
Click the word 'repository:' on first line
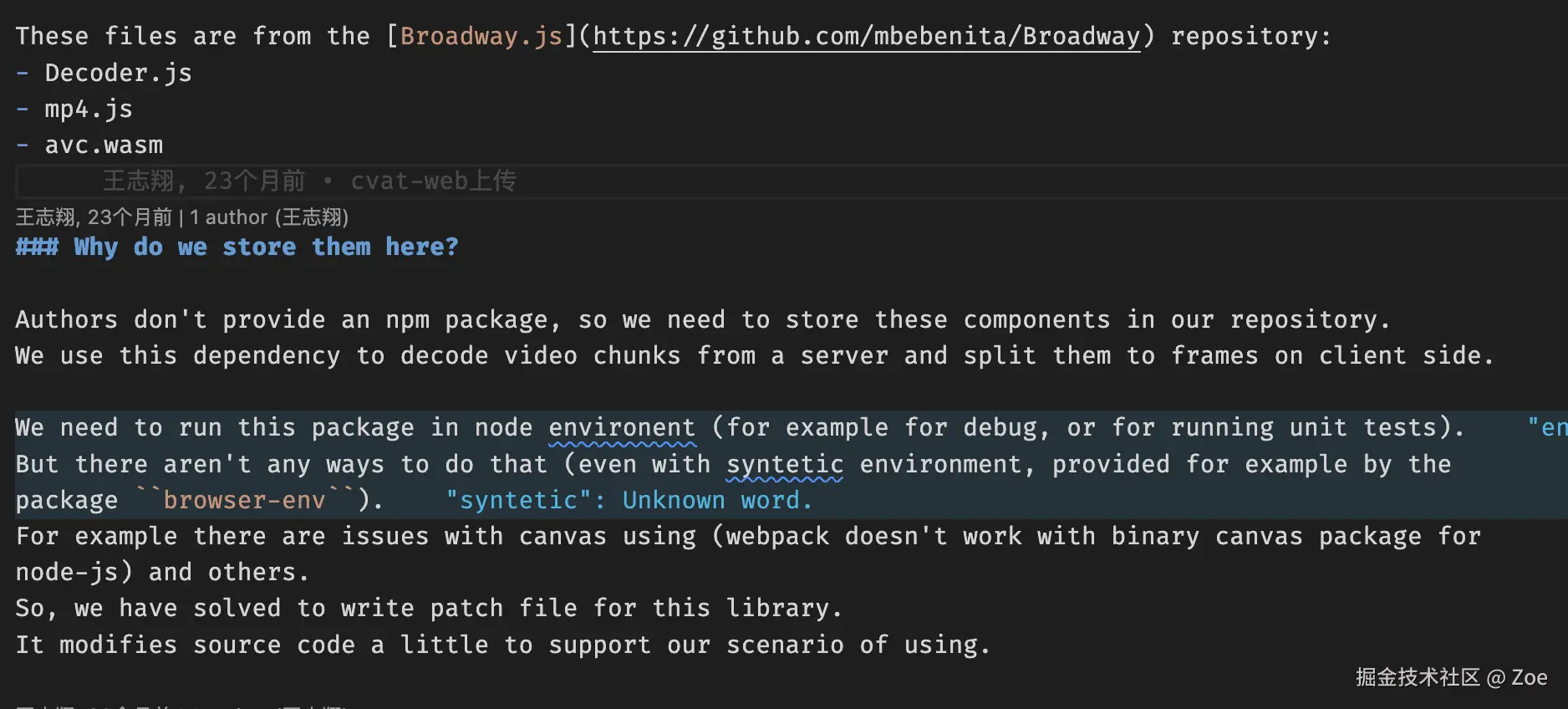[1250, 36]
